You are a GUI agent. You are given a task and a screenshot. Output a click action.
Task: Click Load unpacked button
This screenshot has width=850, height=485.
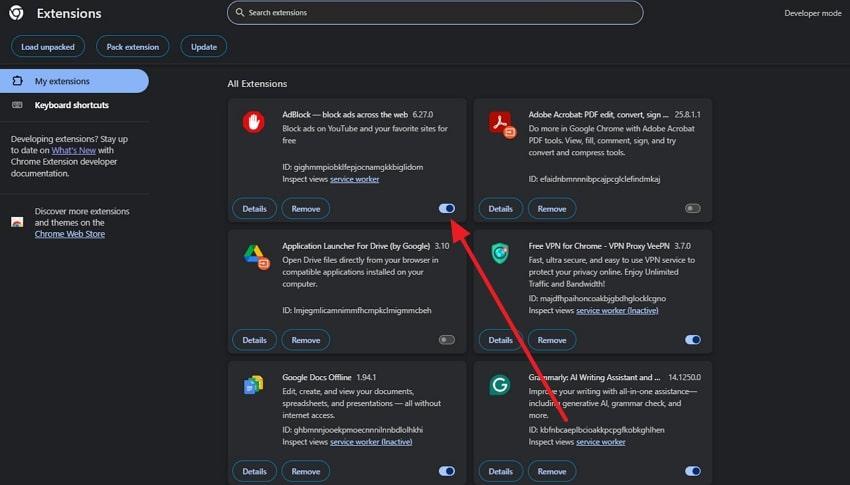coord(48,47)
